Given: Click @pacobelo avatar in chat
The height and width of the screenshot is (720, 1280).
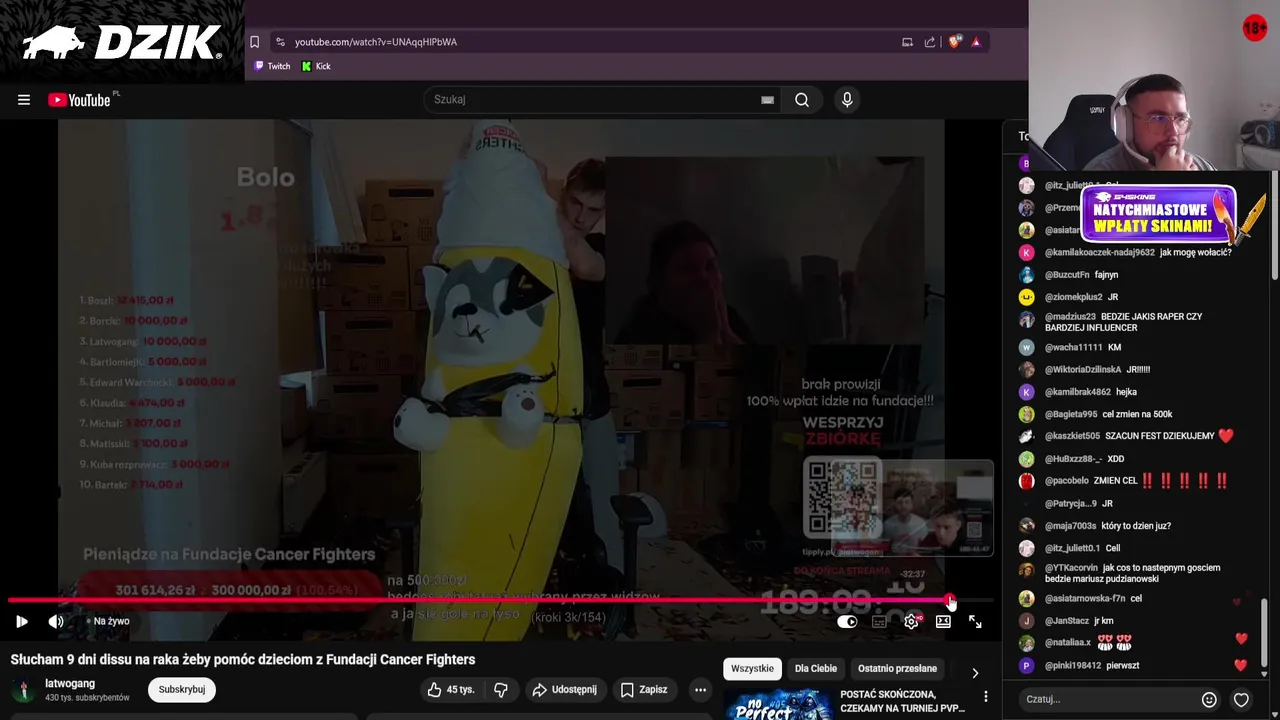Looking at the screenshot, I should (1026, 481).
